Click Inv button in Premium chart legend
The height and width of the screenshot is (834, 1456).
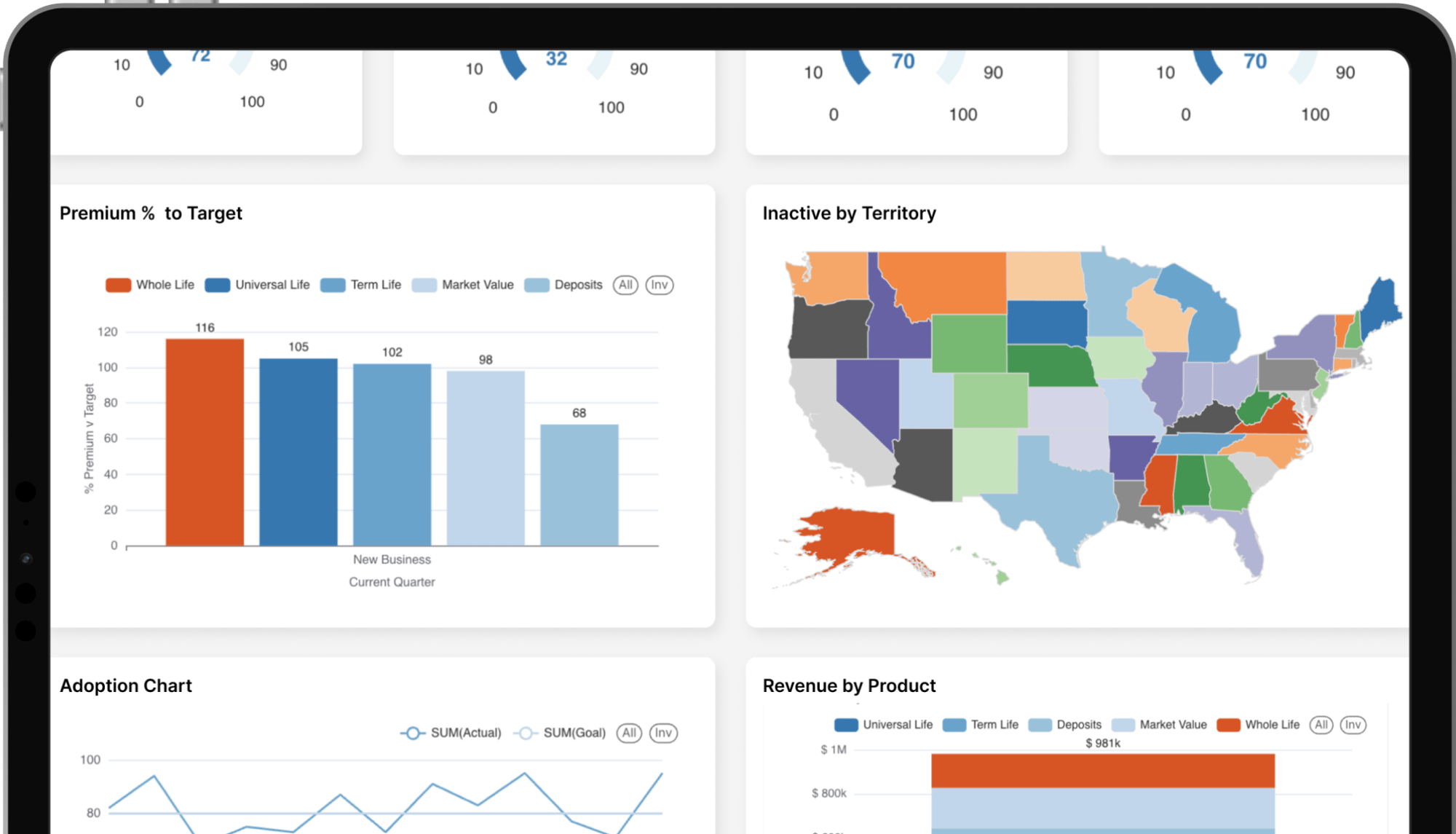[x=660, y=285]
